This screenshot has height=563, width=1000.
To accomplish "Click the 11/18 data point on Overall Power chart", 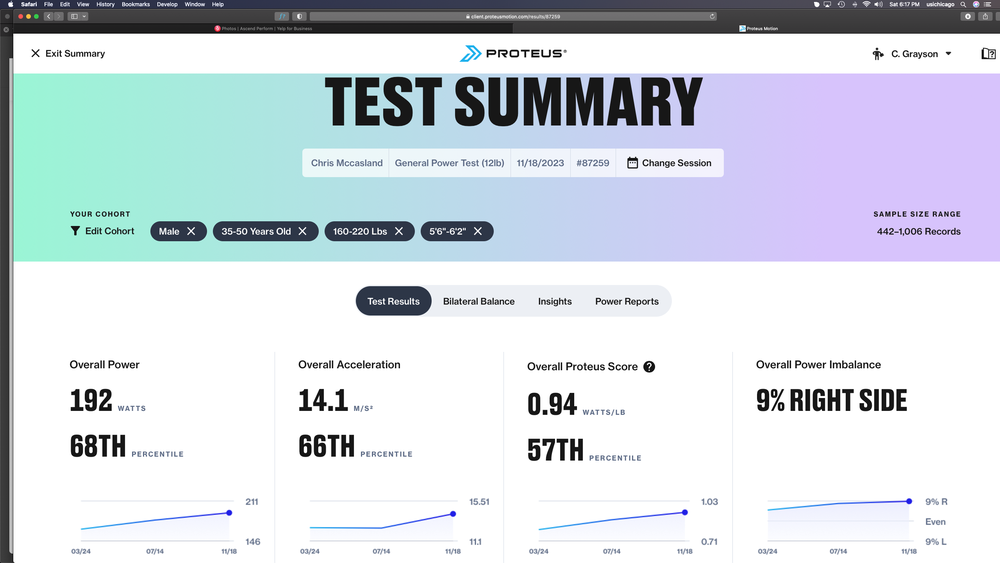I will coord(229,513).
